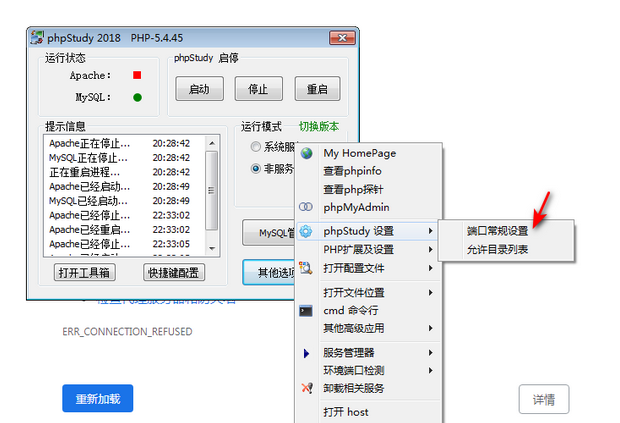Image resolution: width=620 pixels, height=423 pixels.
Task: Expand the PHP扩展及设置 submenu arrow
Action: point(431,249)
